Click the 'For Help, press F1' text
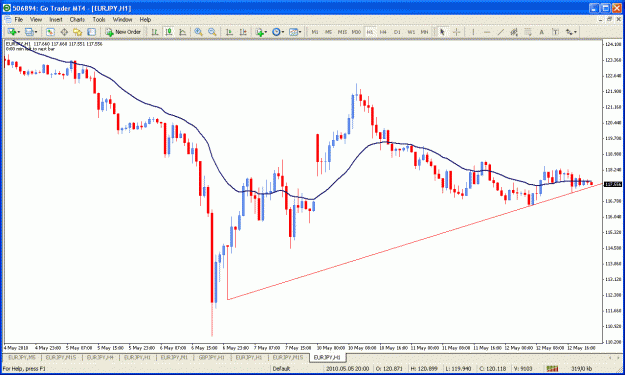 pyautogui.click(x=24, y=369)
